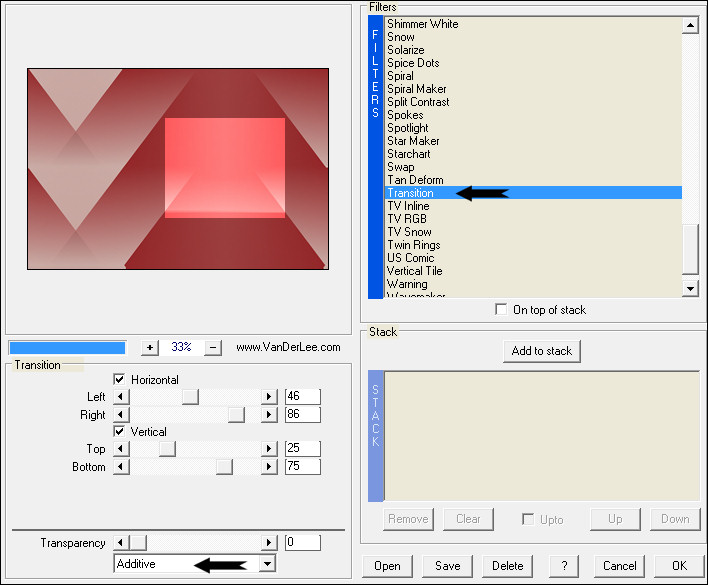Click the filter list scrollbar thumb
This screenshot has height=585, width=708.
coord(690,250)
